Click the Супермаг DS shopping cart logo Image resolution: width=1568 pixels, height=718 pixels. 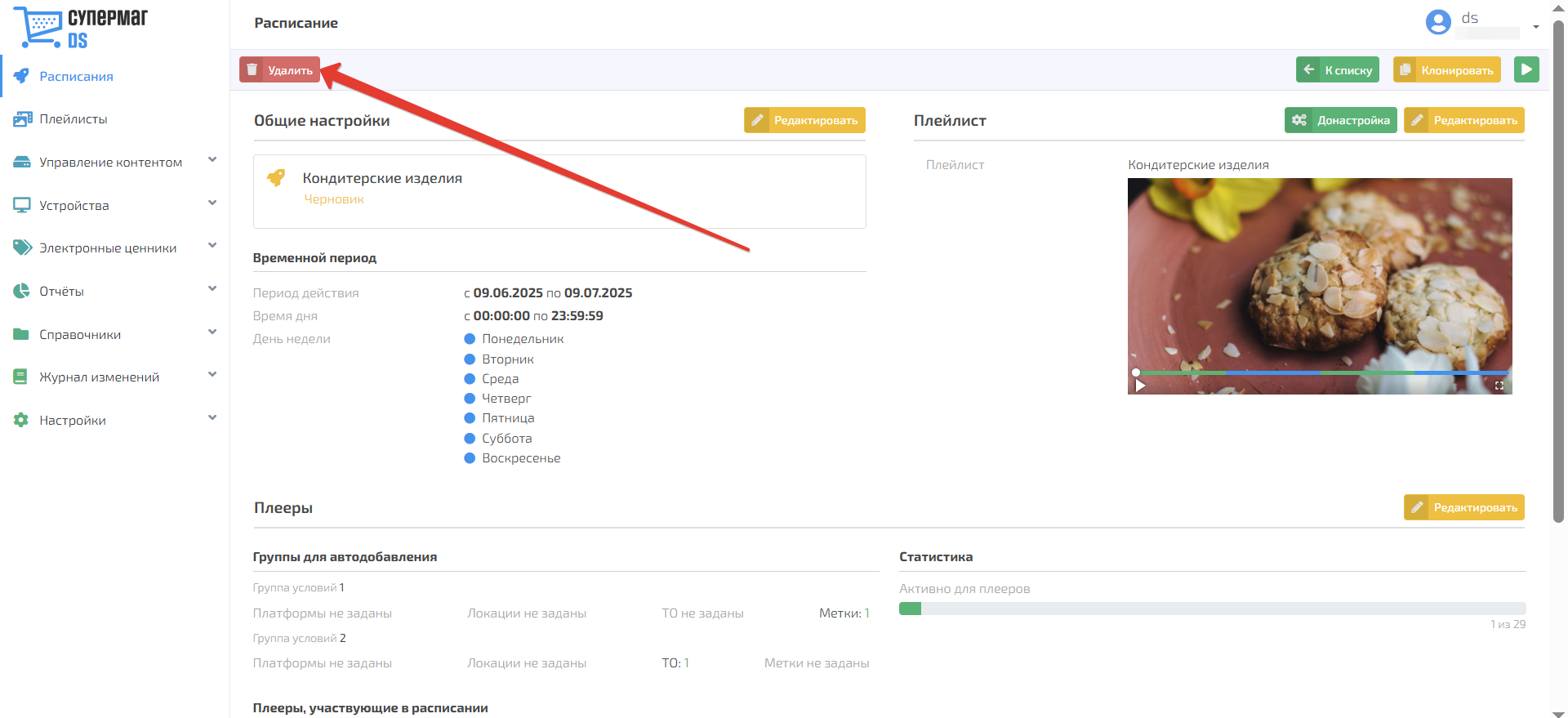(80, 28)
